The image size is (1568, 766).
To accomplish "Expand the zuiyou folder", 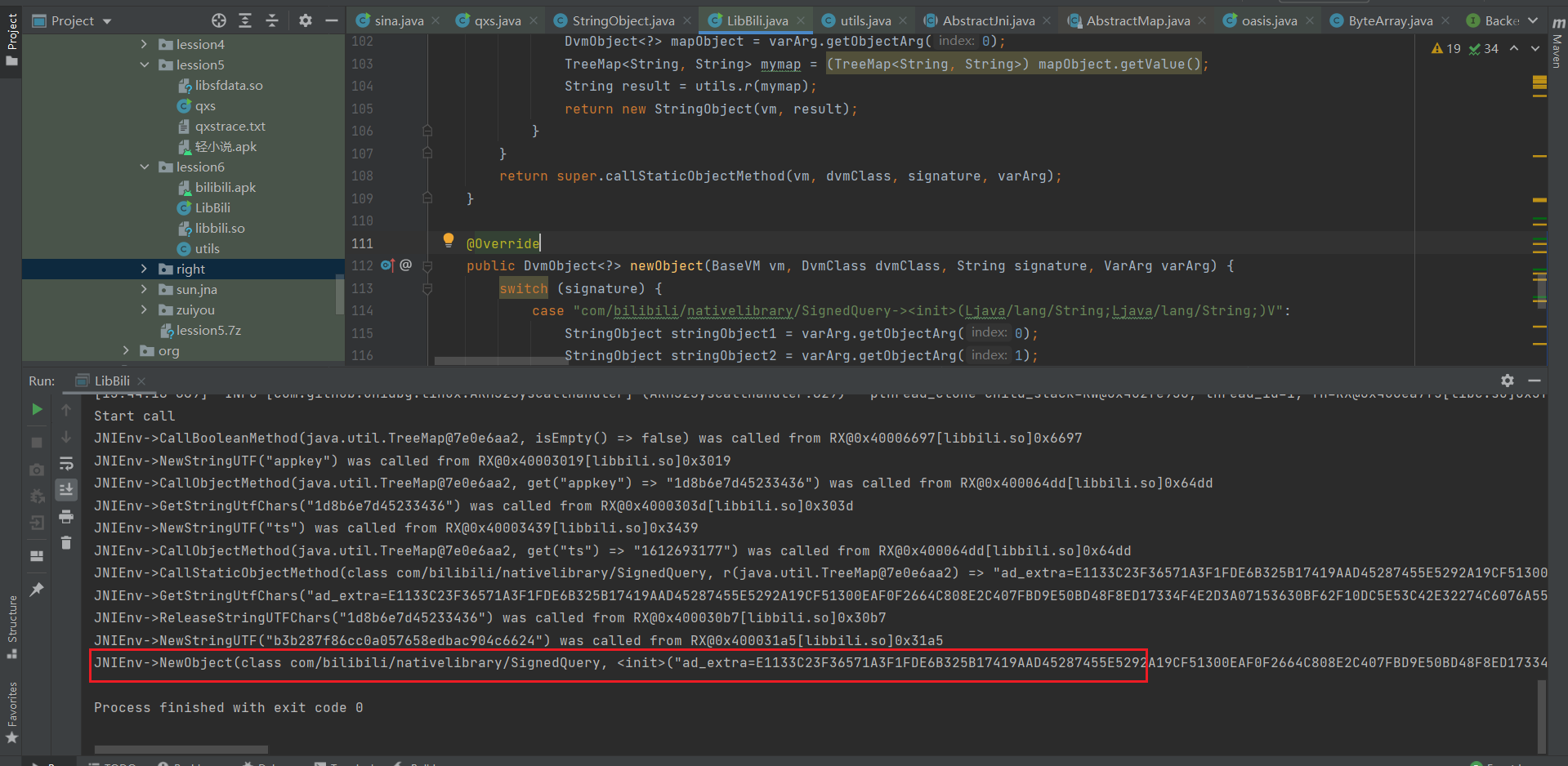I will (x=144, y=310).
